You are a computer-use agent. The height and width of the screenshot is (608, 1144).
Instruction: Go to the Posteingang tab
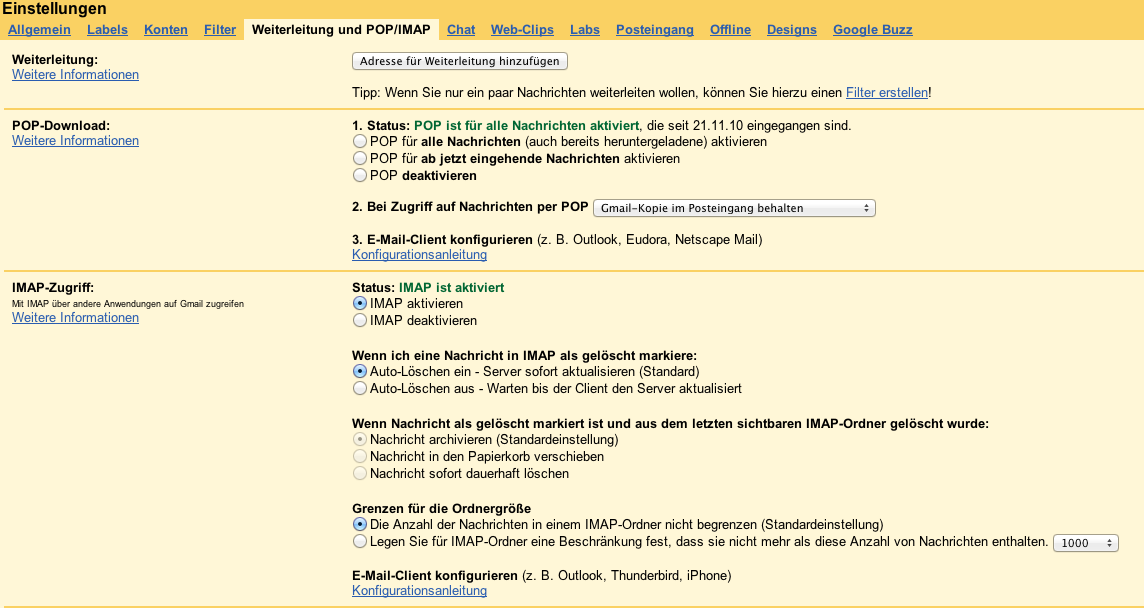(655, 30)
